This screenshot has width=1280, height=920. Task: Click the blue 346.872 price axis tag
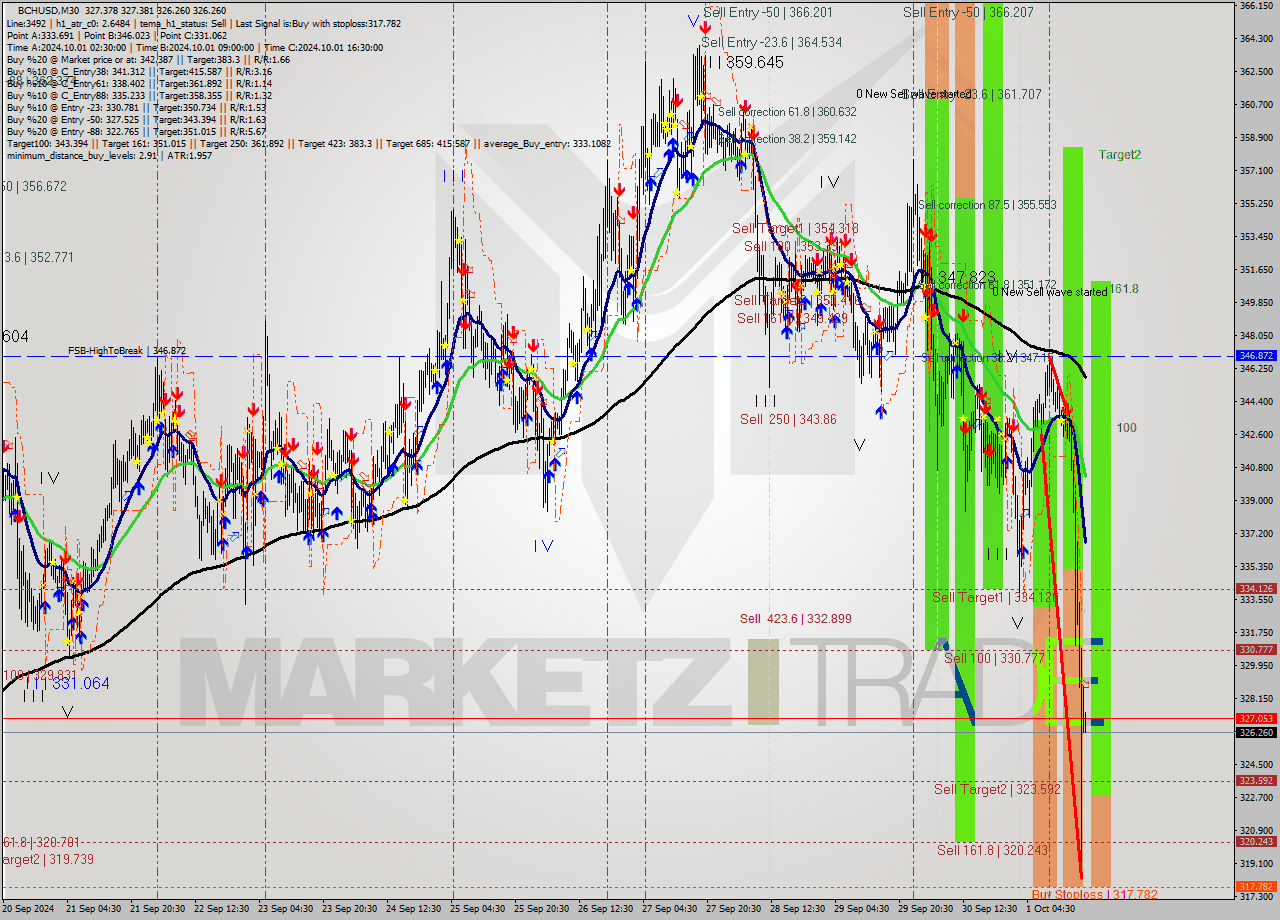point(1256,355)
